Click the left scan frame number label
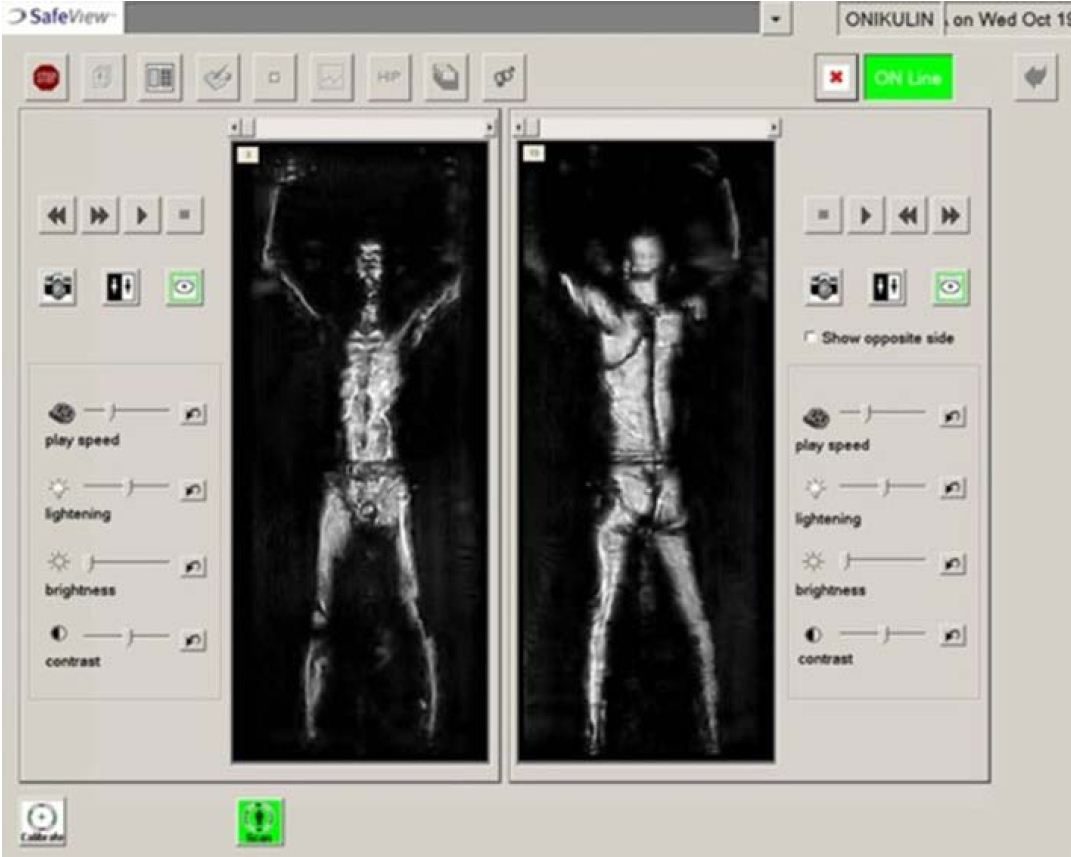1071x857 pixels. pyautogui.click(x=248, y=155)
